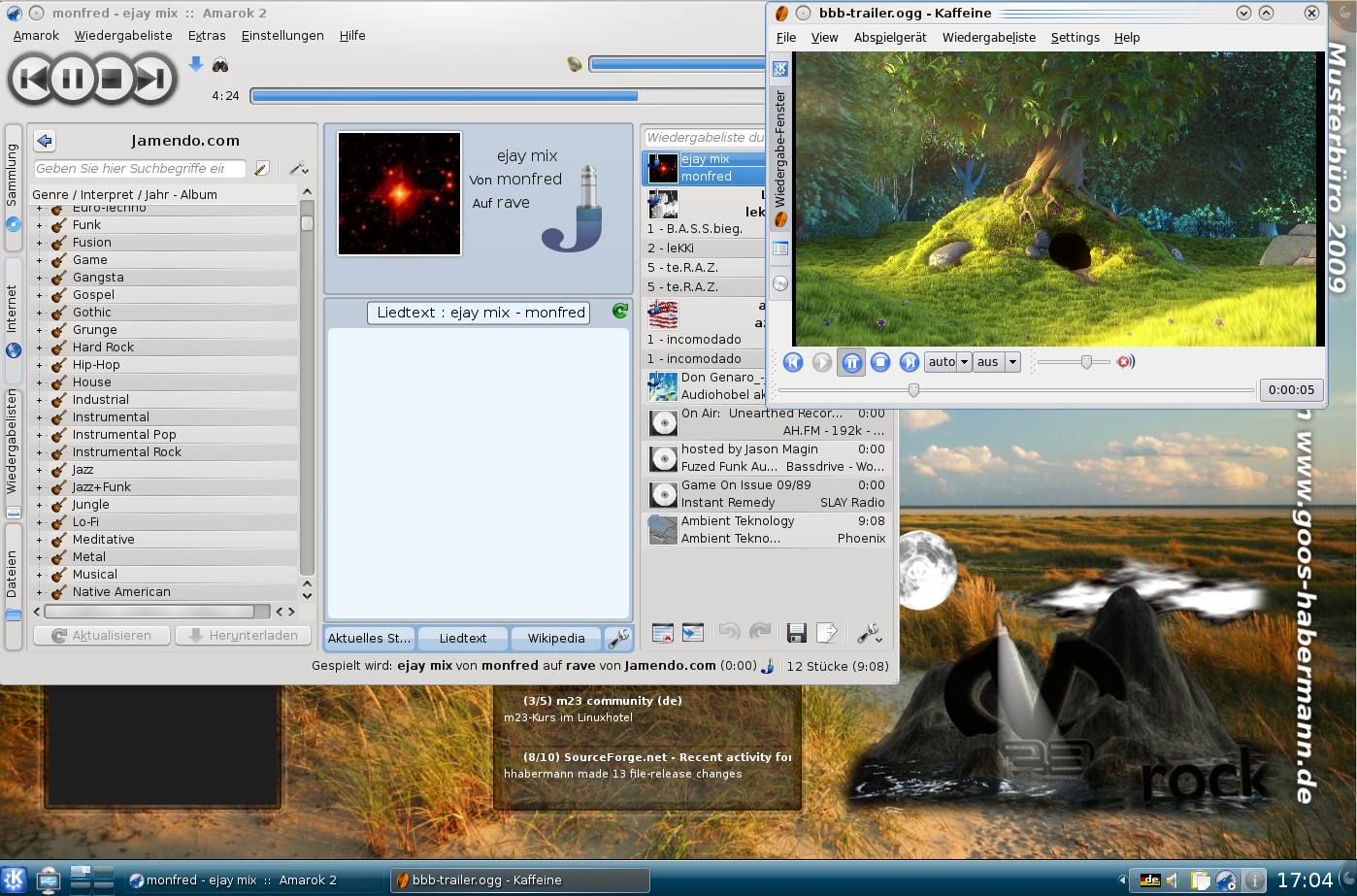
Task: Open Einstellungen menu in Amarok
Action: pyautogui.click(x=282, y=35)
